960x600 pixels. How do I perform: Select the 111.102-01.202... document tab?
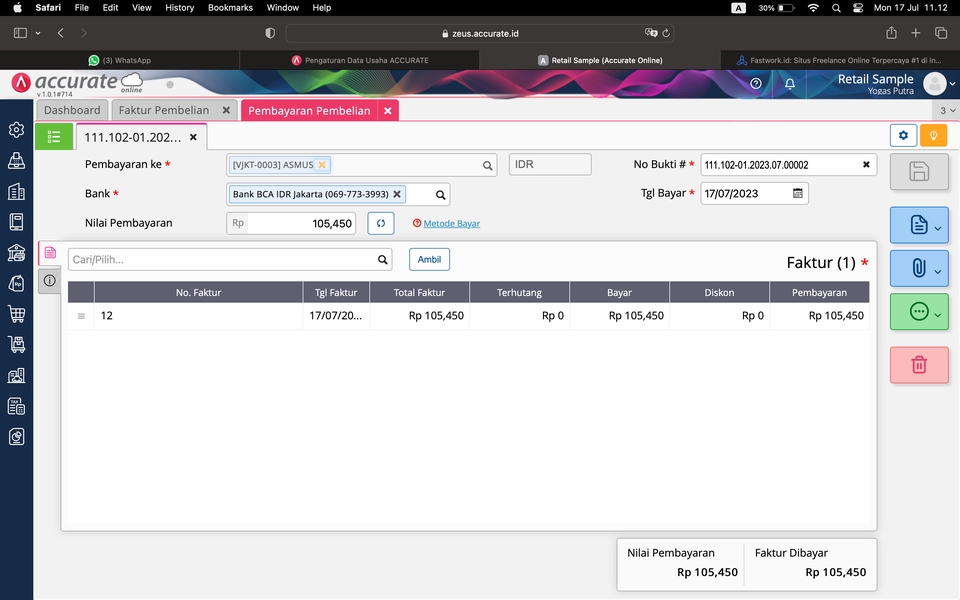tap(133, 137)
